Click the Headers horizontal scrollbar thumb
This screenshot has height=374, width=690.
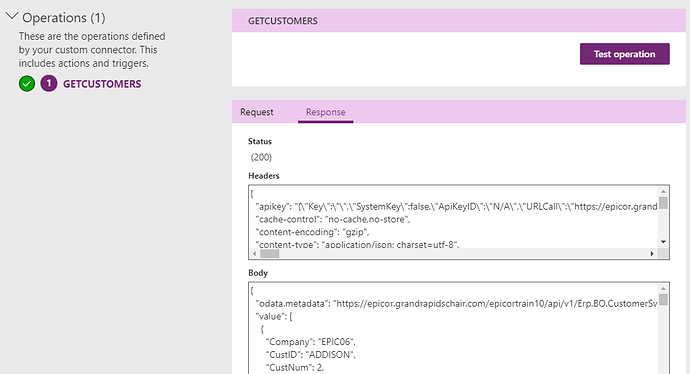coord(270,253)
